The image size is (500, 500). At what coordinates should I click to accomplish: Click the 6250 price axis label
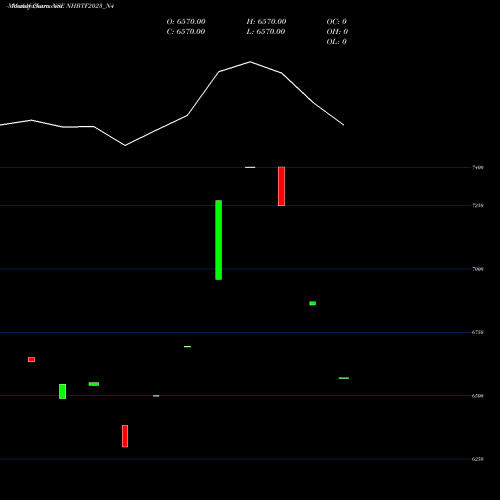point(478,459)
